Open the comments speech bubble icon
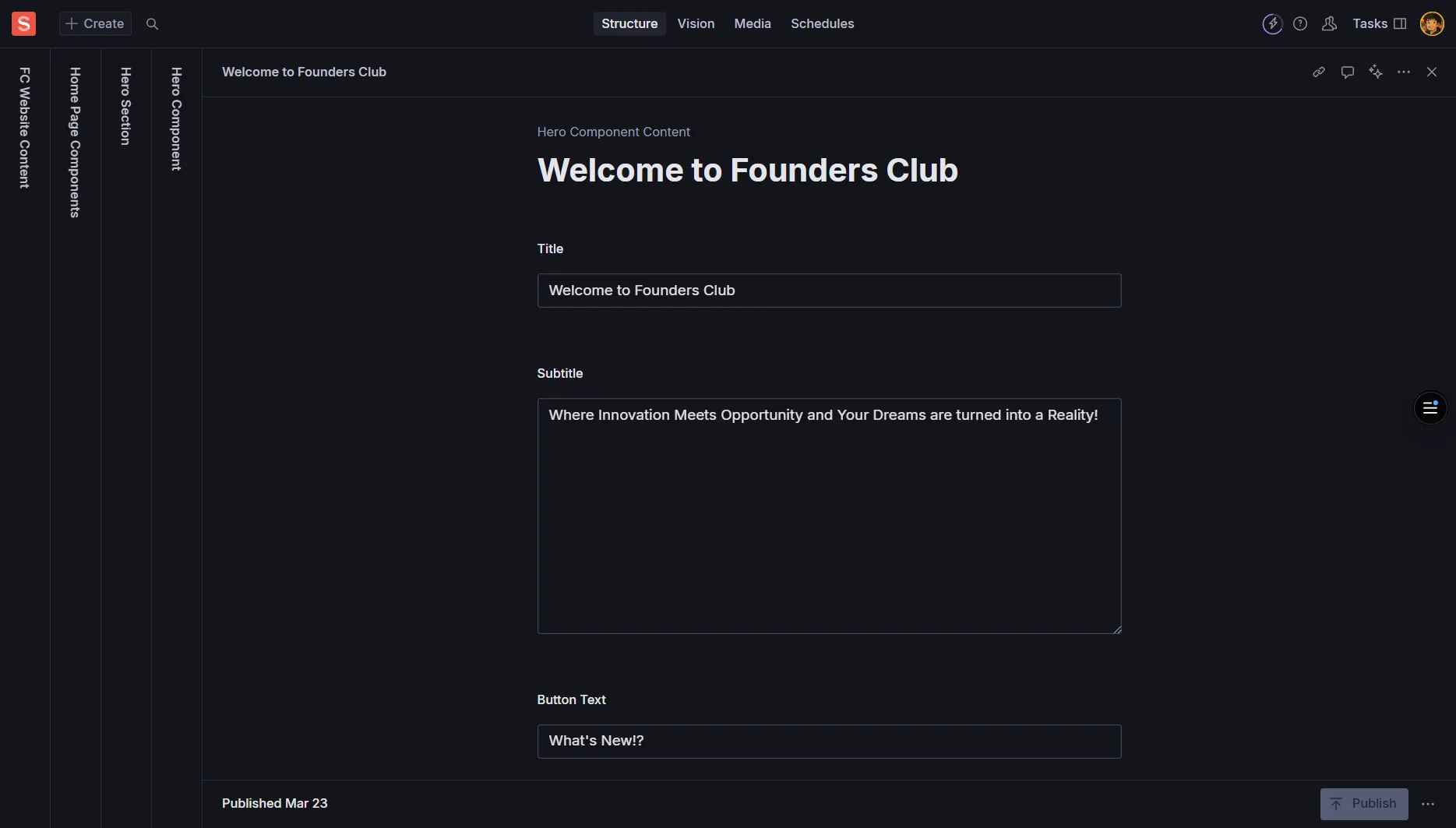Viewport: 1456px width, 828px height. tap(1348, 72)
